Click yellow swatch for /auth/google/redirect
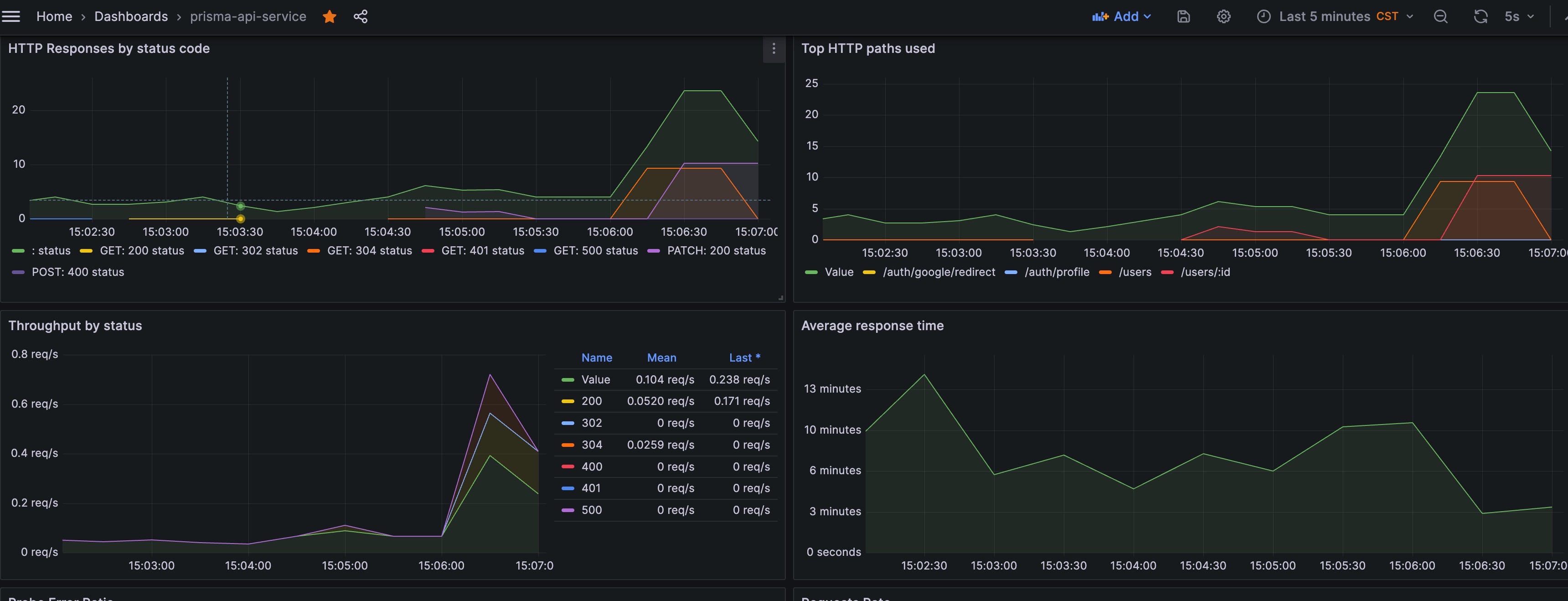The image size is (1568, 601). tap(869, 272)
